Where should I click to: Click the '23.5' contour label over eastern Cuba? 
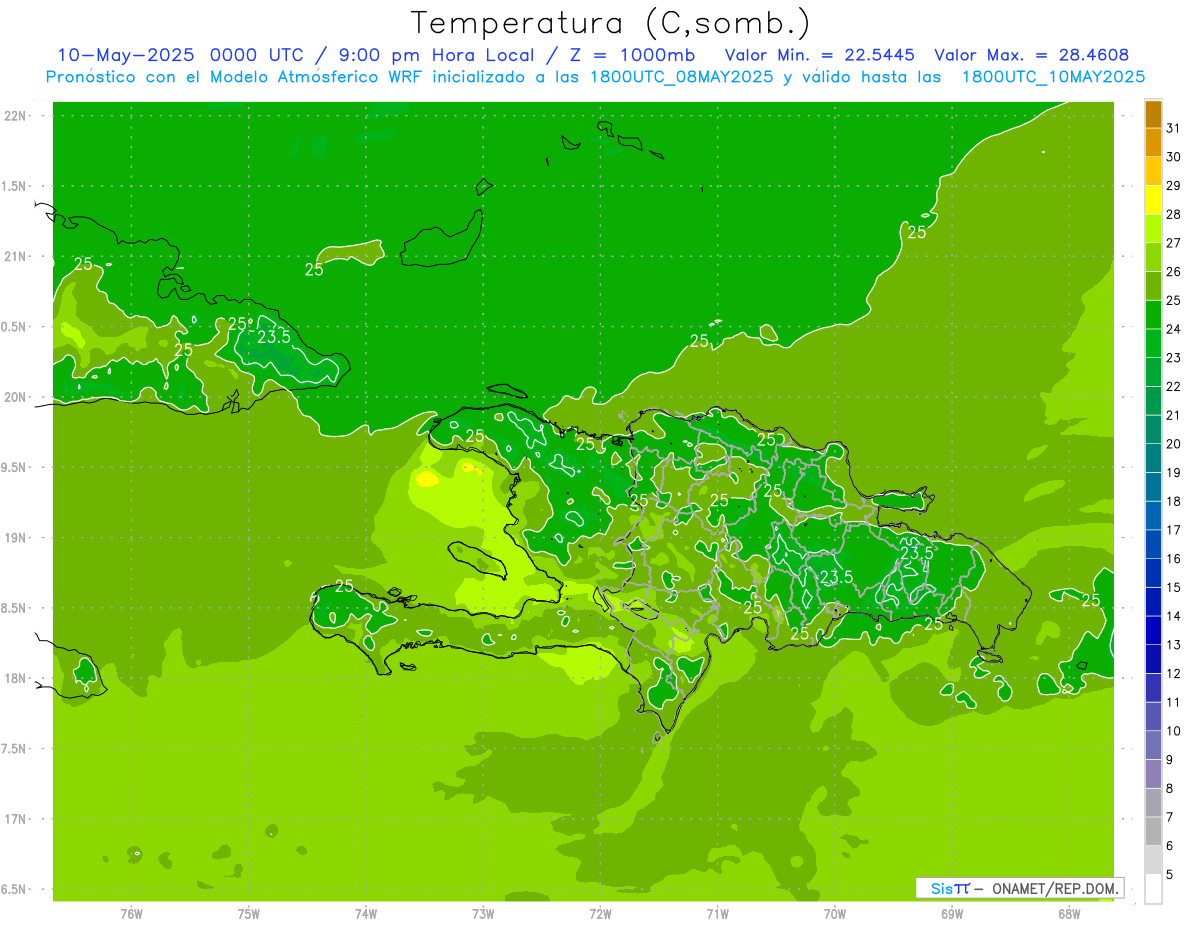coord(274,337)
